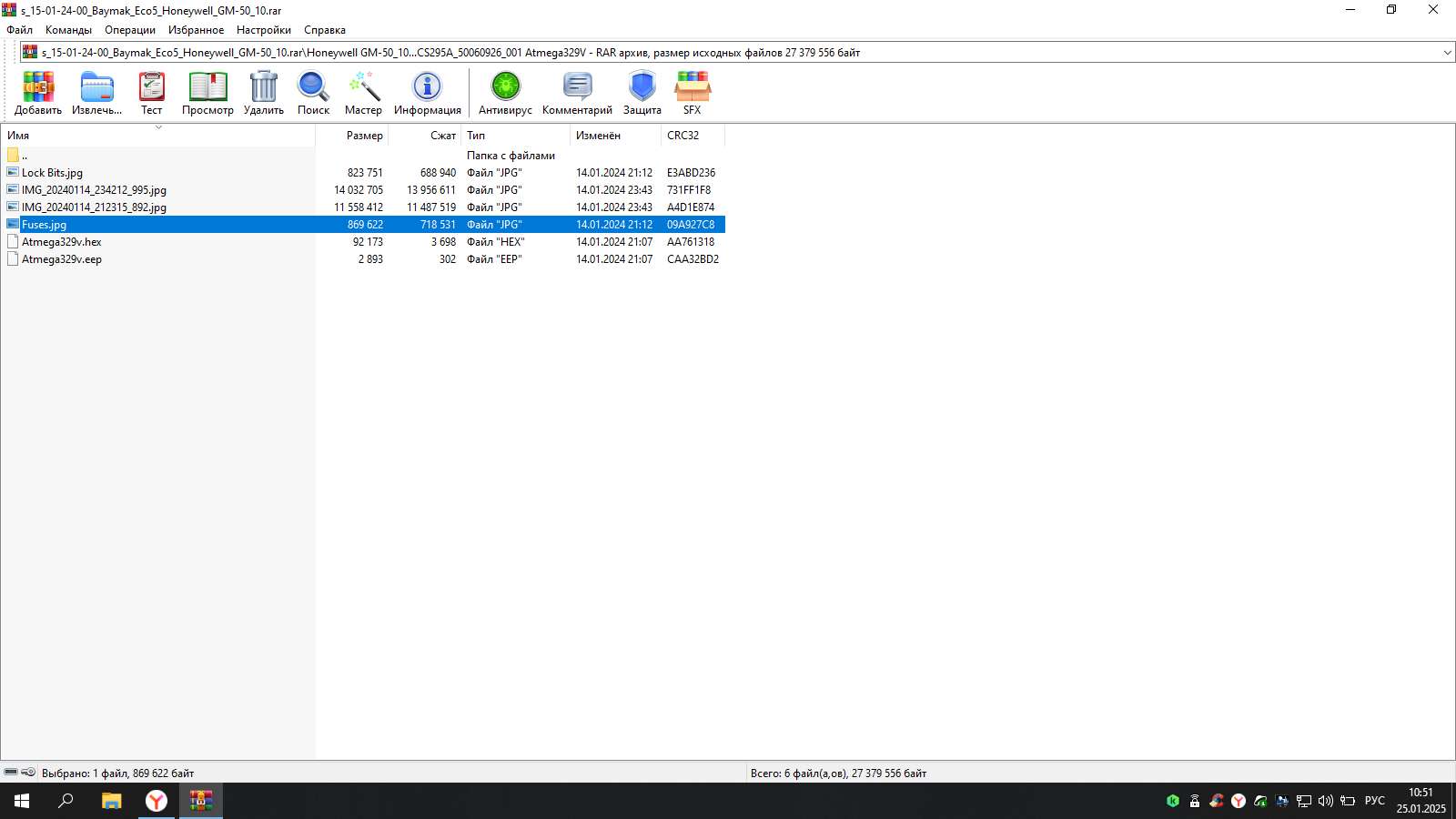Click the battery tray icon
Viewport: 1456px width, 819px height.
(x=1348, y=801)
